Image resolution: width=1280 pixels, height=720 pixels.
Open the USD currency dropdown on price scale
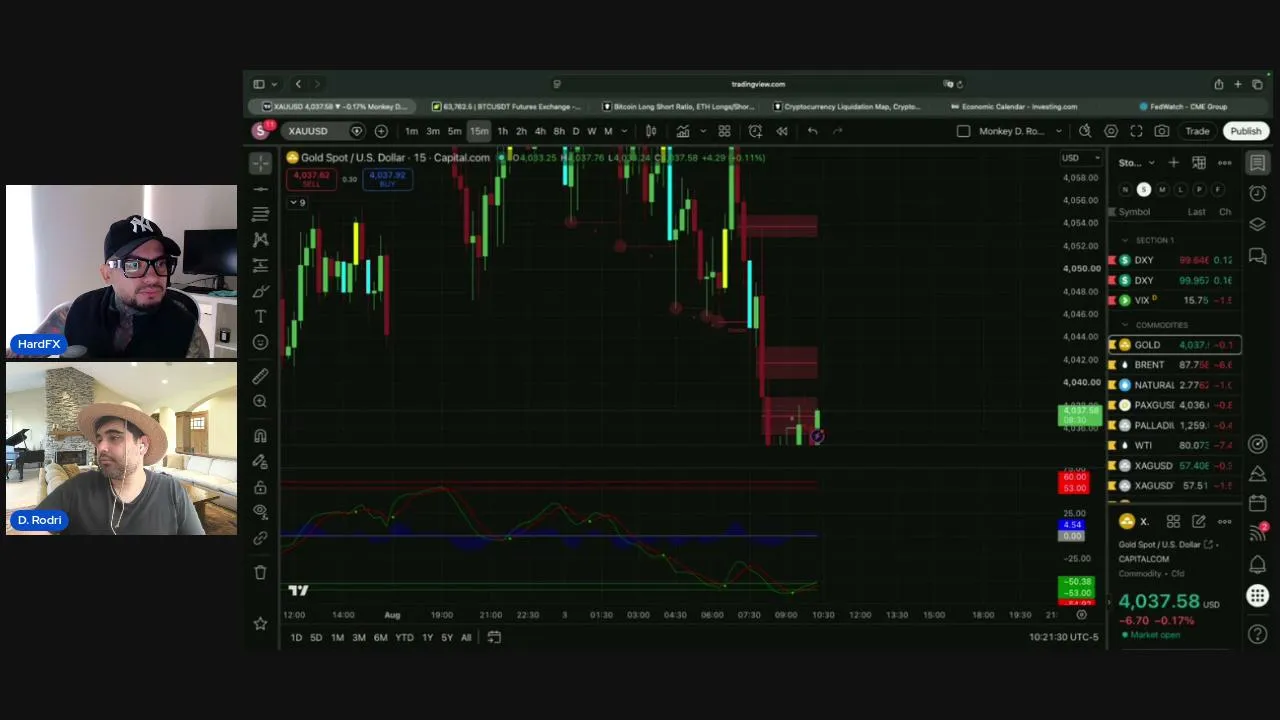tap(1081, 158)
